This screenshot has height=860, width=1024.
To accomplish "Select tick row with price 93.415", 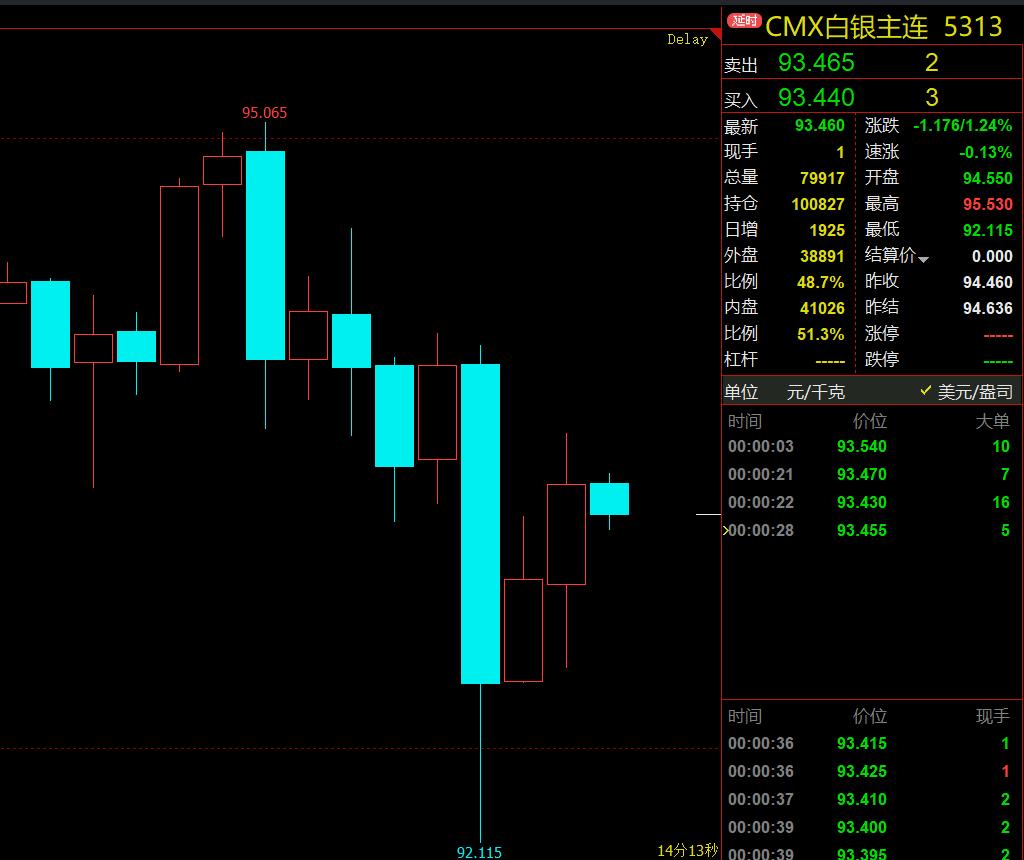I will click(872, 744).
